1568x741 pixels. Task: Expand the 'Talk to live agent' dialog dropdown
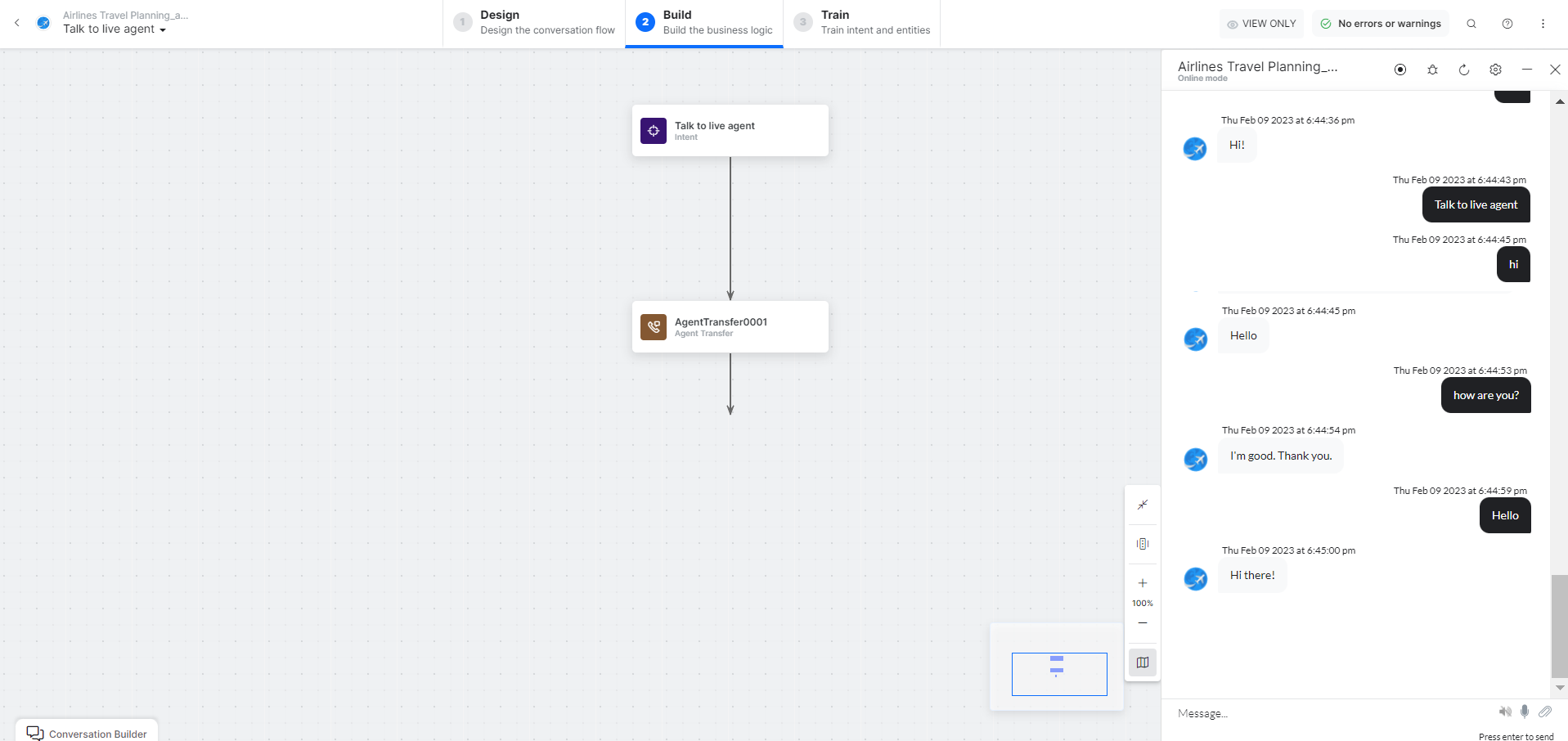coord(115,29)
